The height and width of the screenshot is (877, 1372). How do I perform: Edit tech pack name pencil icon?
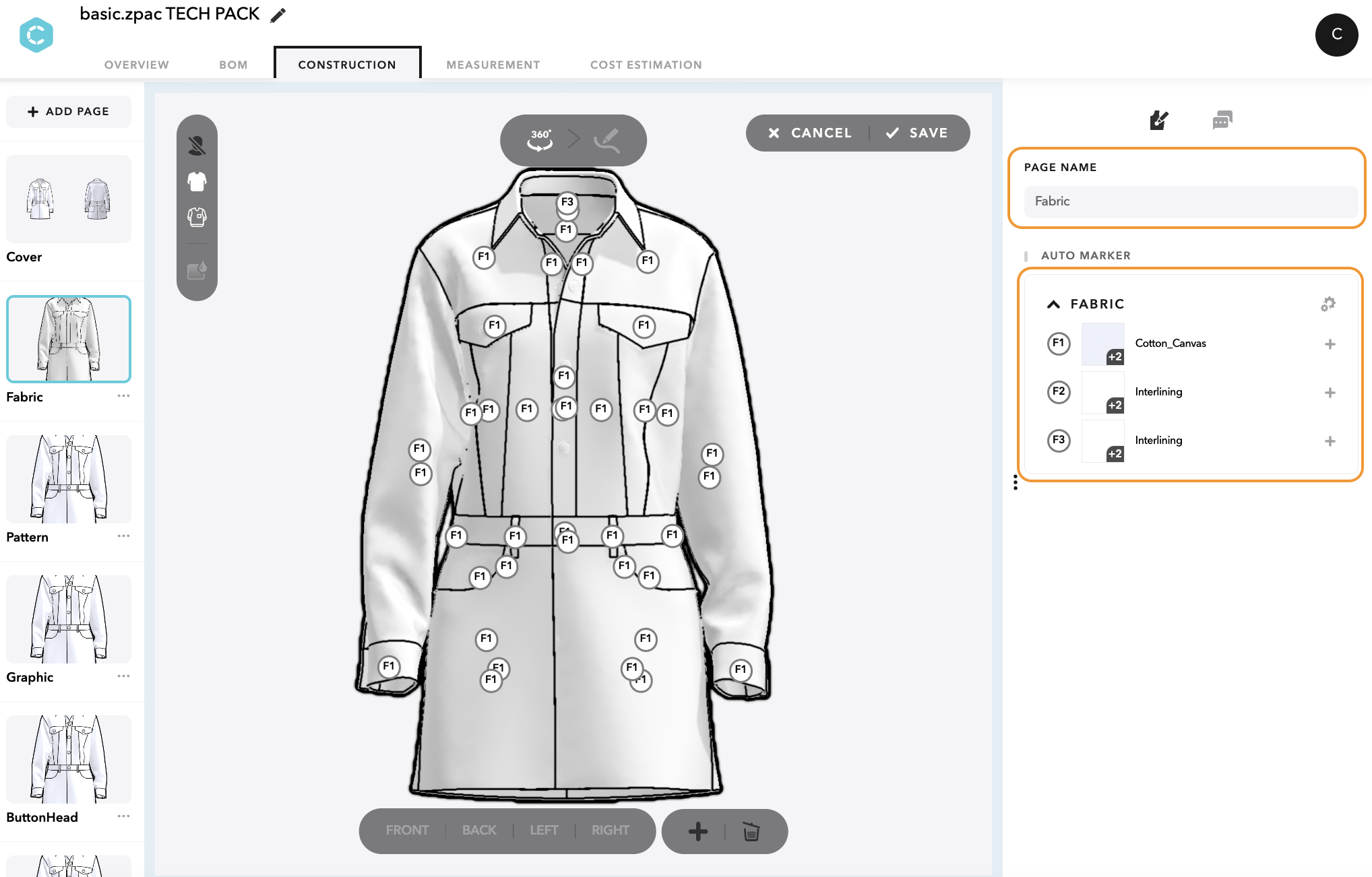pyautogui.click(x=278, y=15)
